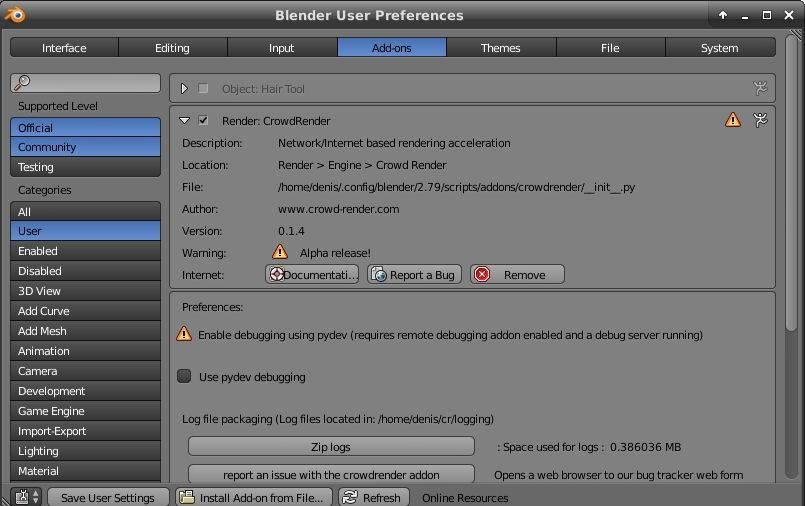This screenshot has width=805, height=506.
Task: Select the Material category
Action: 85,471
